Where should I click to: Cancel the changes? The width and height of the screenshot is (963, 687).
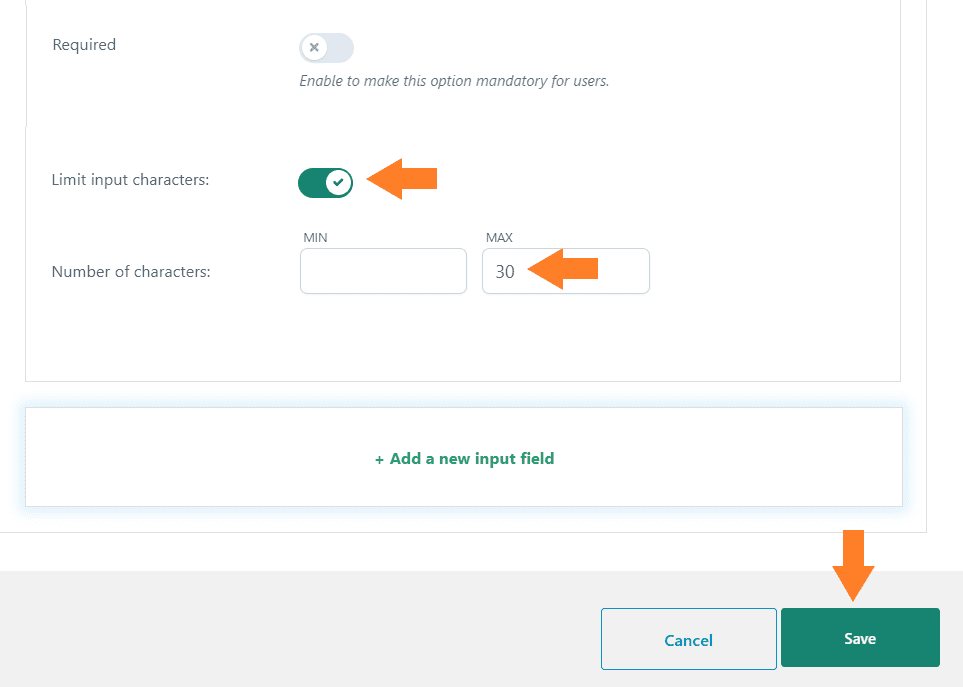(688, 639)
